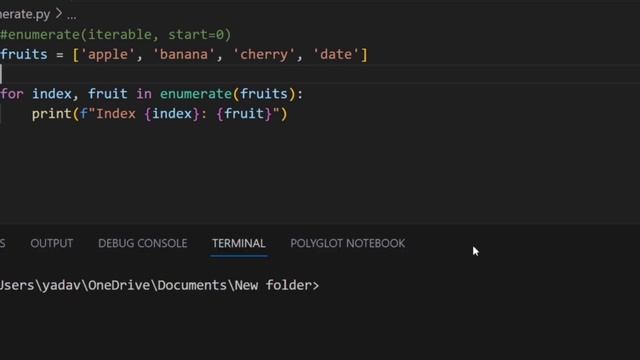This screenshot has width=640, height=360.
Task: Click the breadcrumb ellipsis after erate.py
Action: tap(71, 16)
